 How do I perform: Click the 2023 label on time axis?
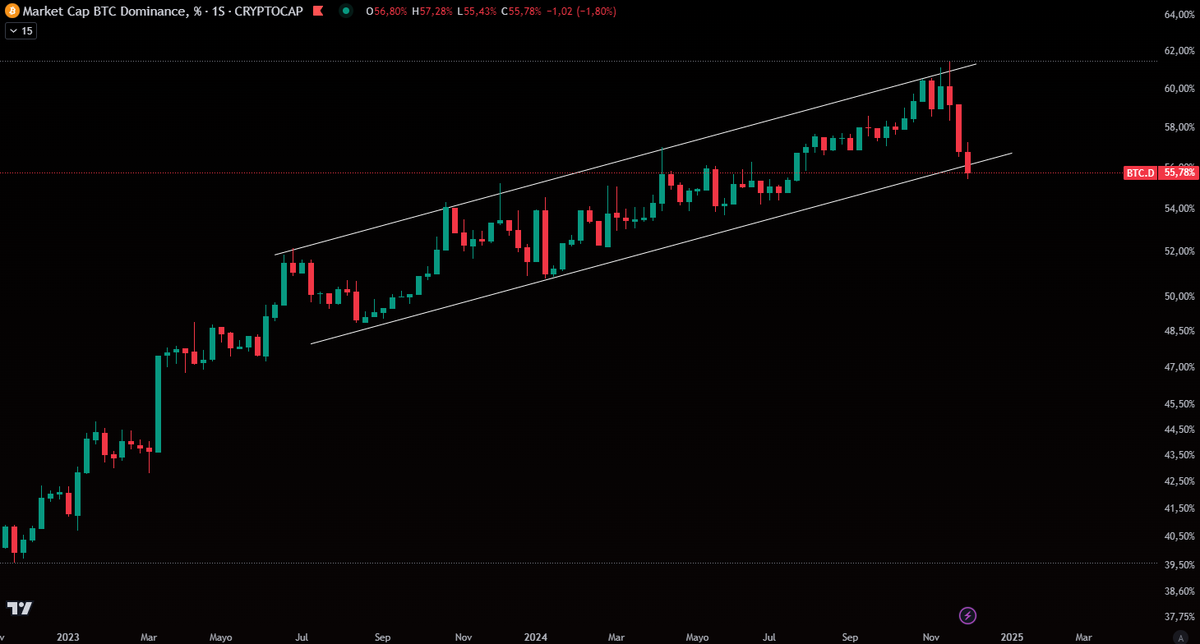click(69, 636)
